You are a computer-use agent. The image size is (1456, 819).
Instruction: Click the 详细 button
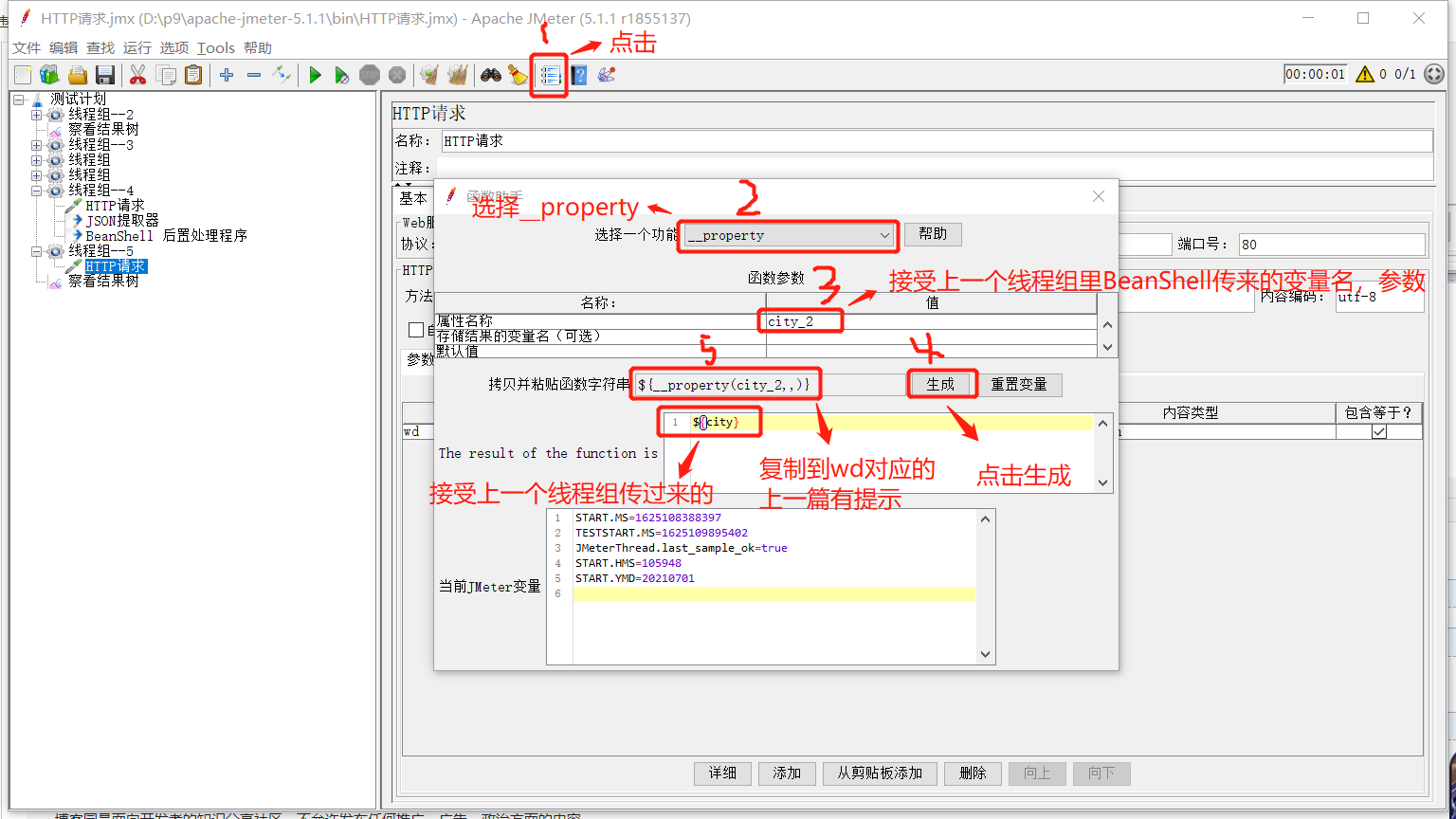723,773
